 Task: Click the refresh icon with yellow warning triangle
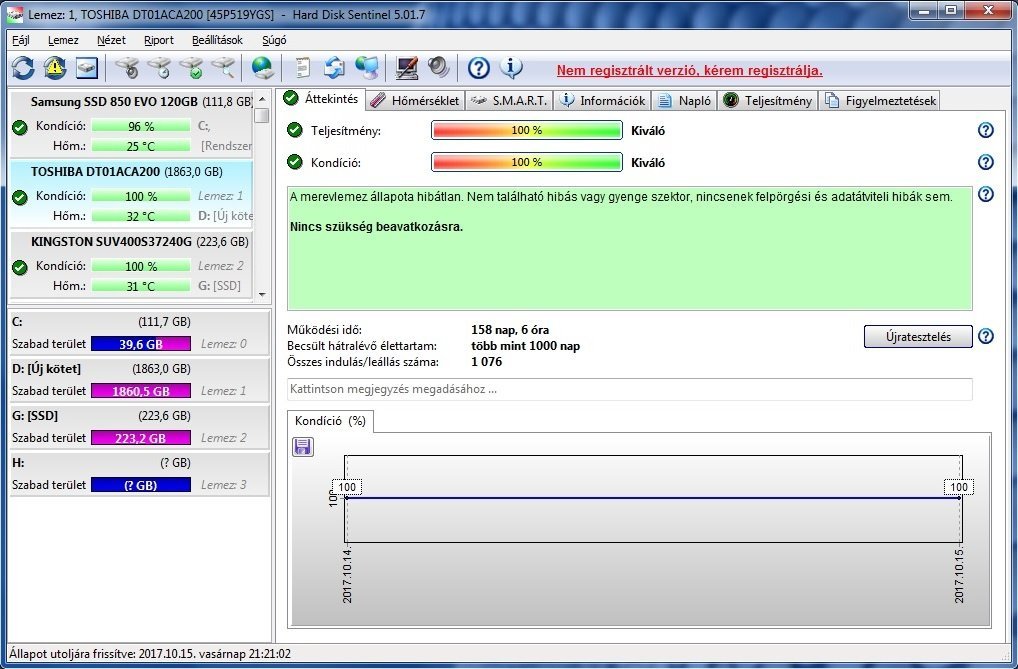[x=55, y=68]
